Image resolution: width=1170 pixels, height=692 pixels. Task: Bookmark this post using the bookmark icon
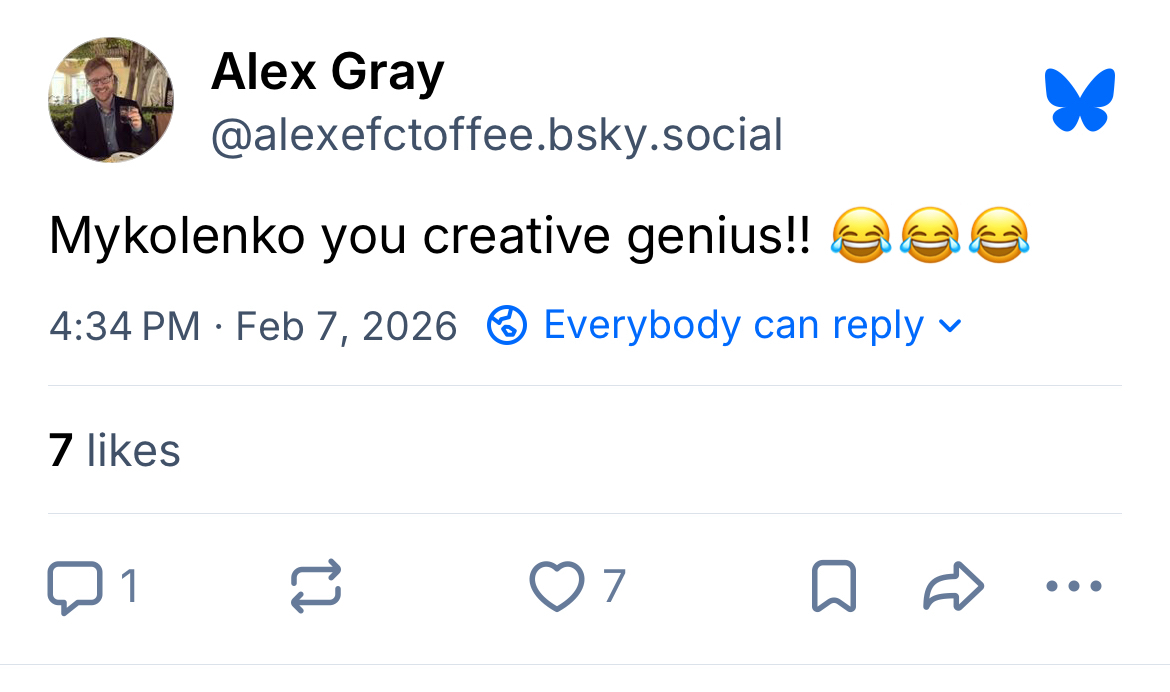833,587
